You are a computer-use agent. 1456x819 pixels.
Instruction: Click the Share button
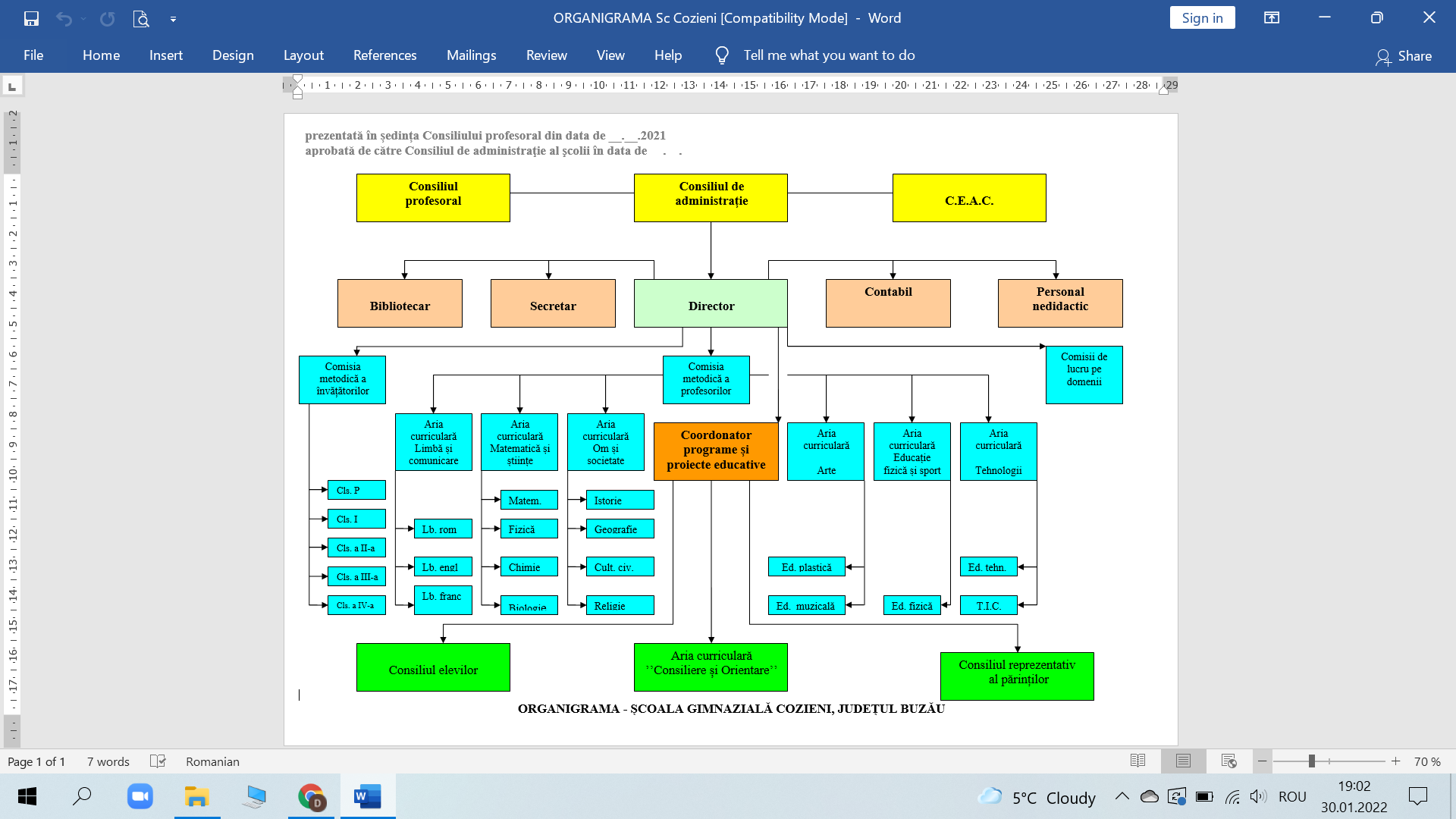point(1404,55)
